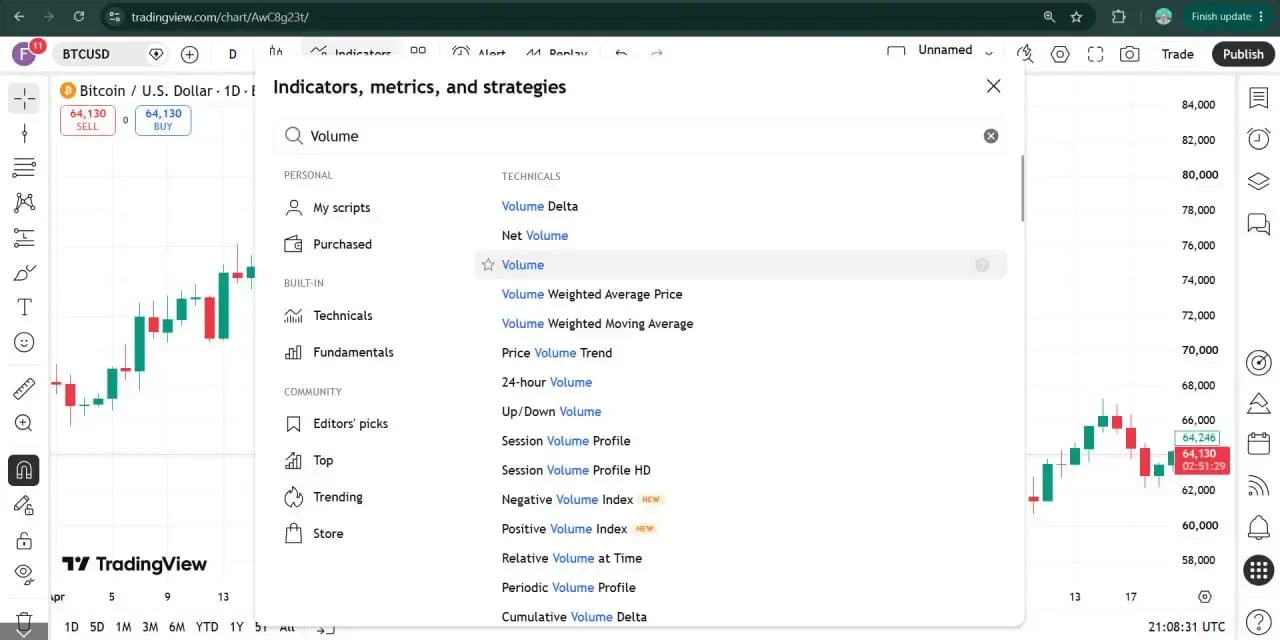Open the help center question icon
Image resolution: width=1280 pixels, height=640 pixels.
click(x=1258, y=621)
